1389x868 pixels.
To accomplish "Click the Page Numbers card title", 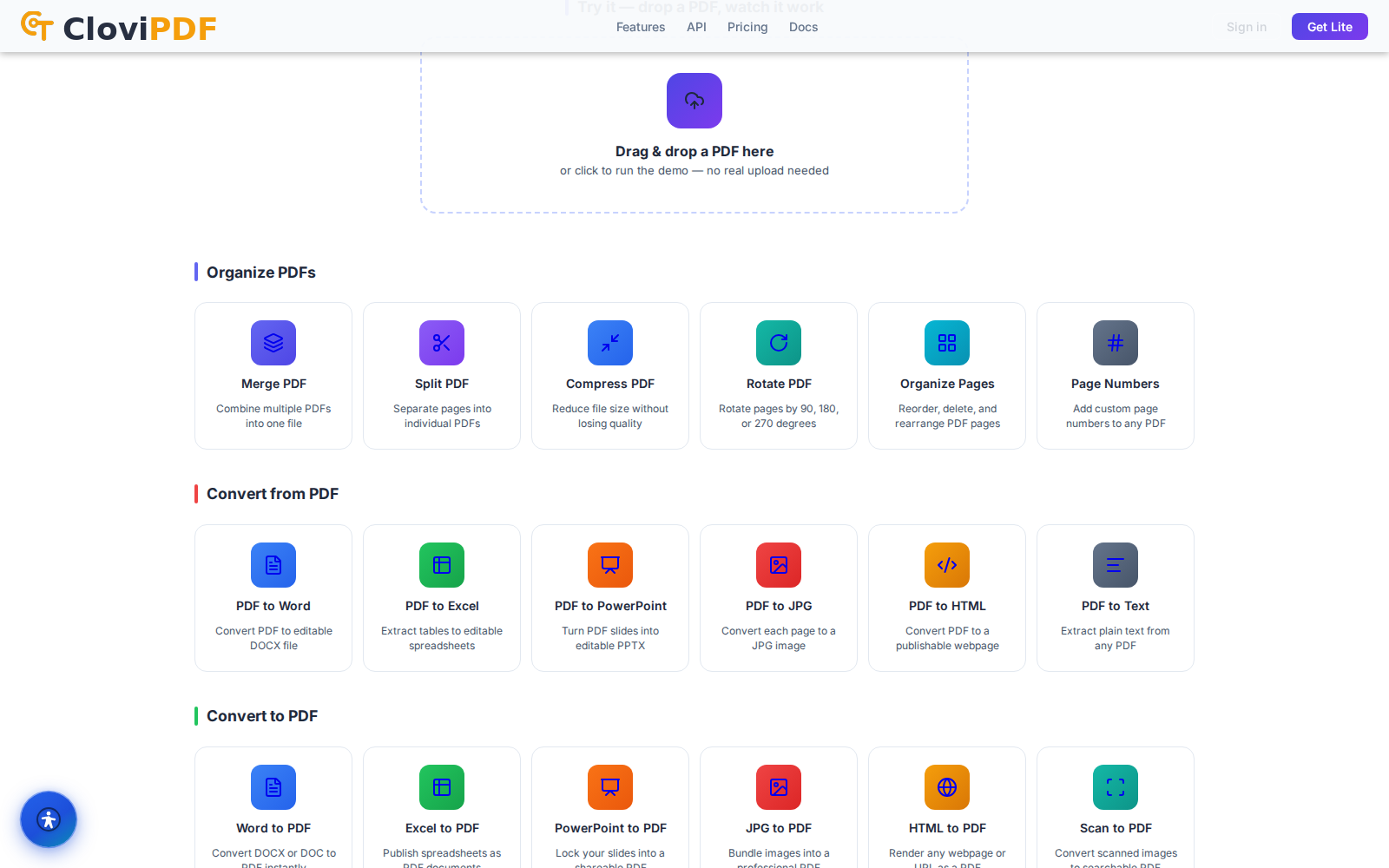I will pos(1116,384).
